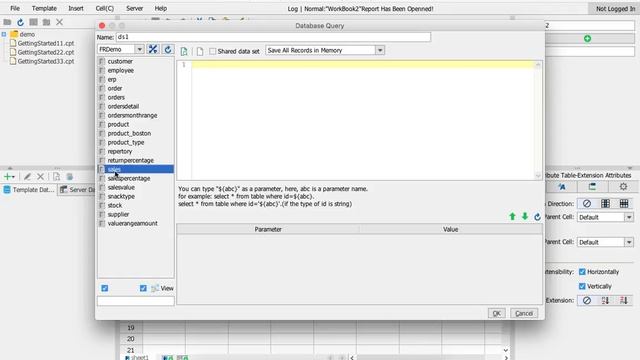This screenshot has height=360, width=640.
Task: Open the File menu
Action: coord(15,8)
